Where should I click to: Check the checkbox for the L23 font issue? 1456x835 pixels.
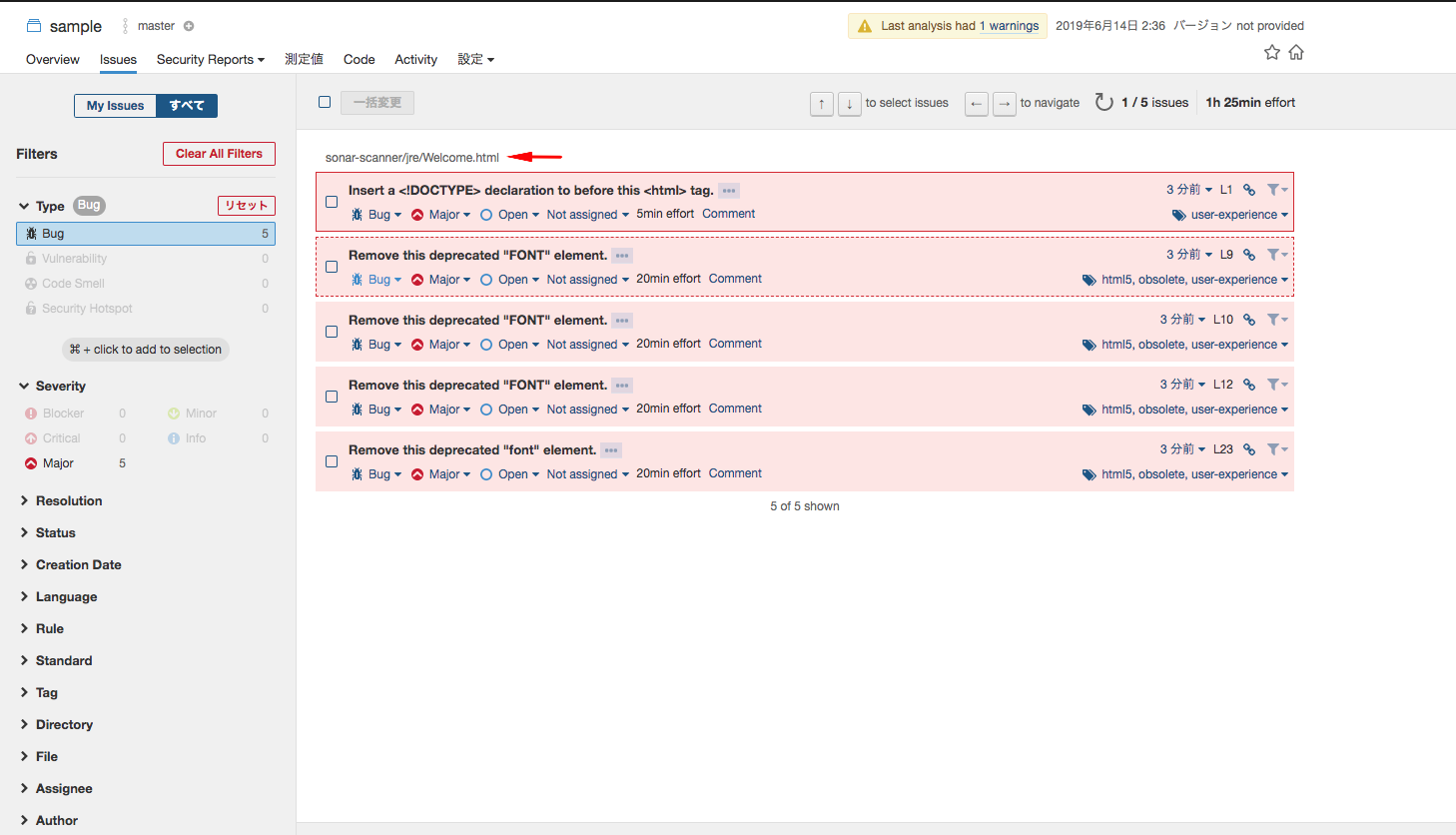[332, 461]
